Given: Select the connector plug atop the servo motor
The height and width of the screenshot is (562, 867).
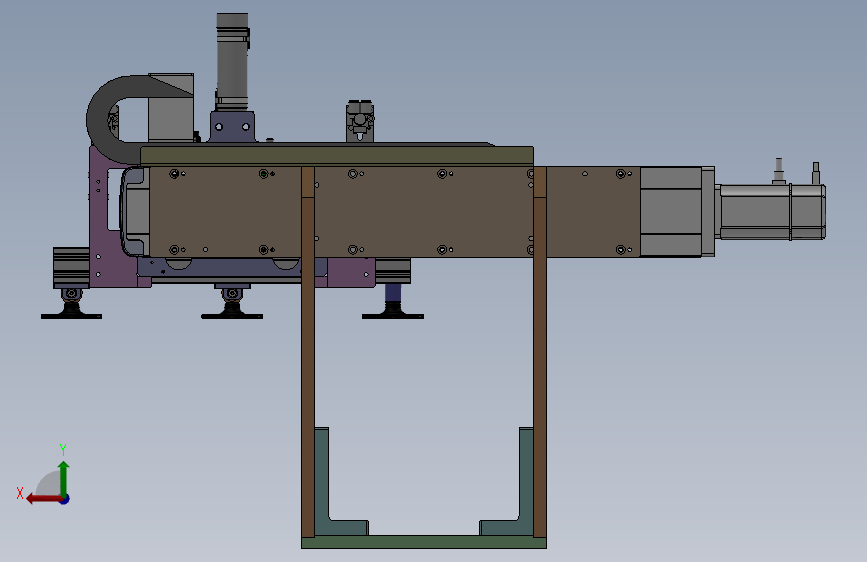Looking at the screenshot, I should pos(779,171).
